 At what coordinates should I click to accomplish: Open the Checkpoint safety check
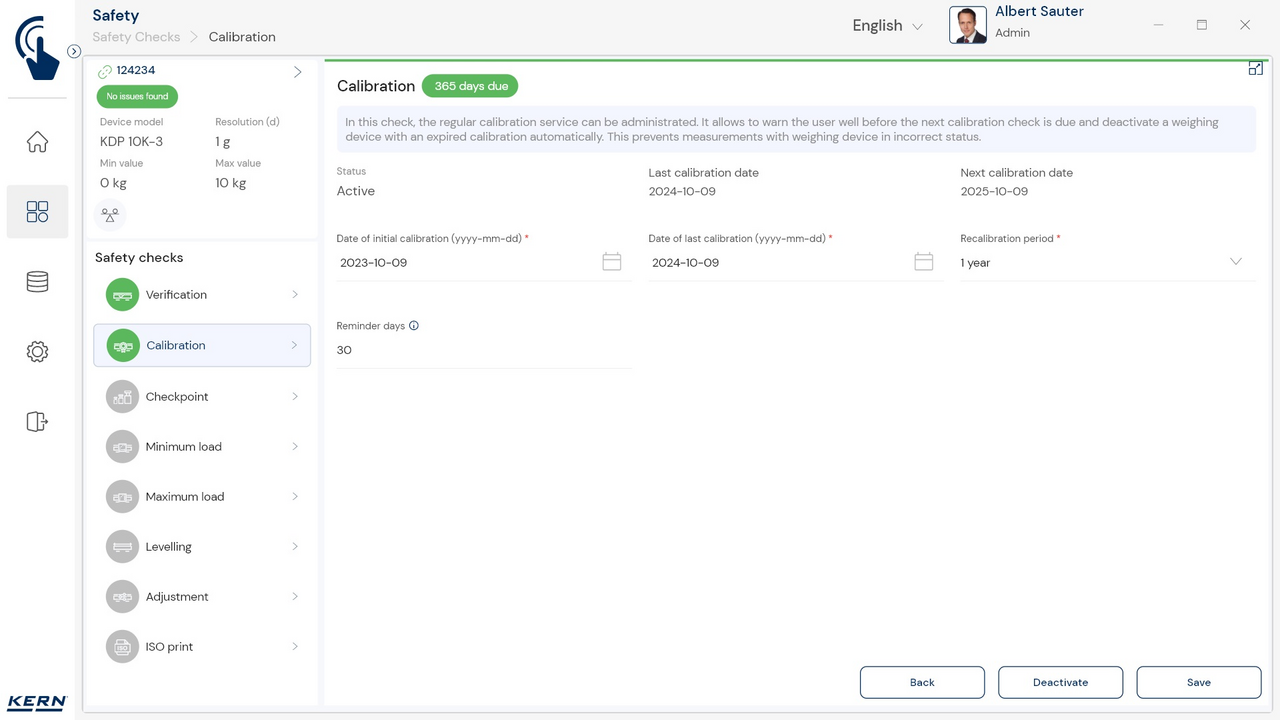click(x=202, y=397)
